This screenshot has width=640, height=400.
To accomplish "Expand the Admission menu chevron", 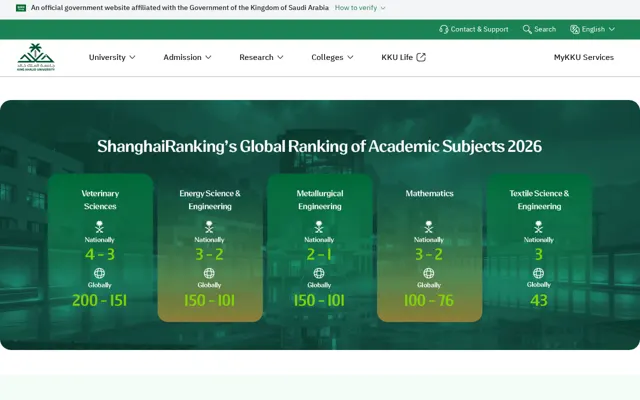I will (208, 57).
